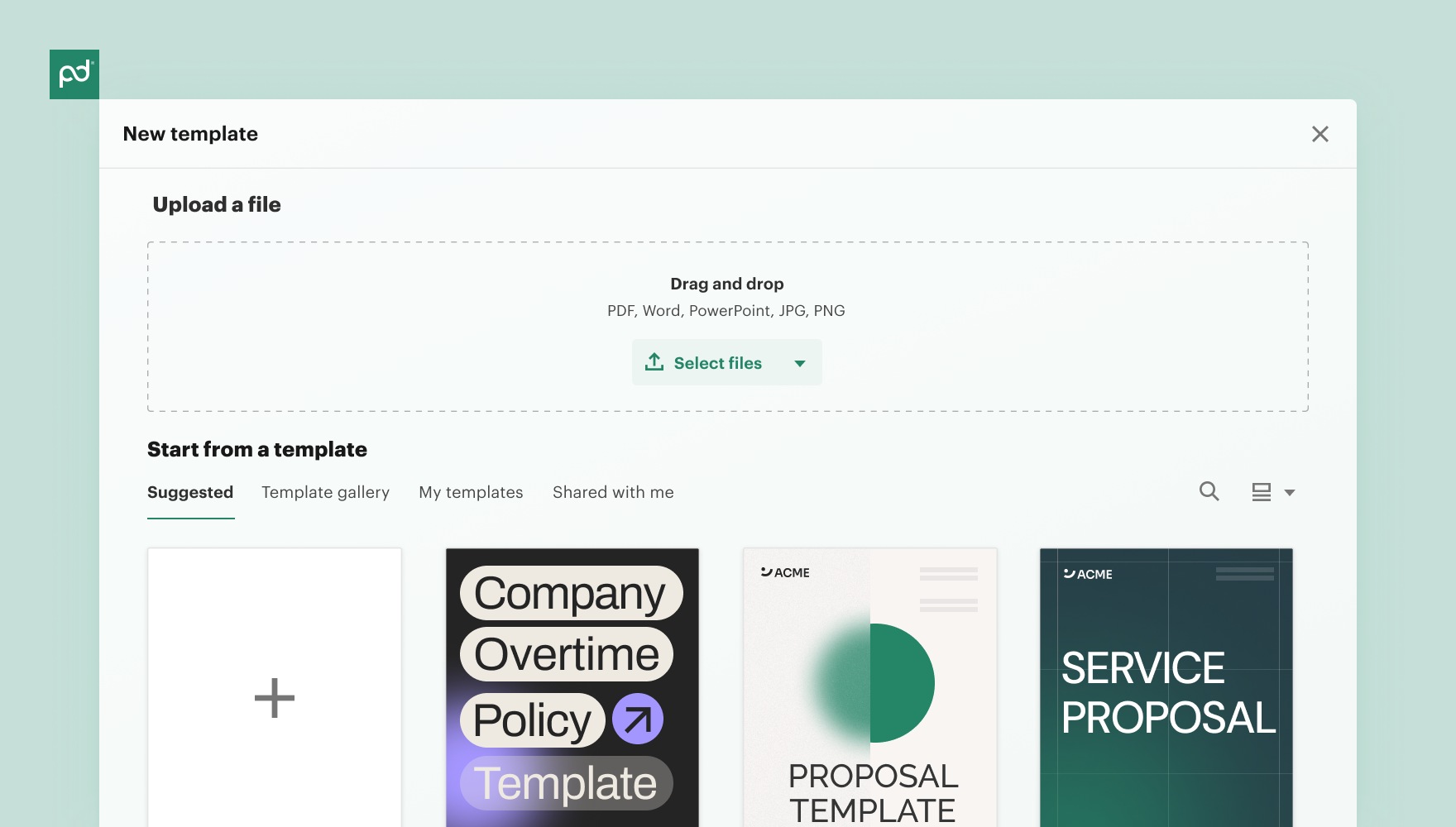Screen dimensions: 1456x827
Task: Go to the My templates tab
Action: pos(471,492)
